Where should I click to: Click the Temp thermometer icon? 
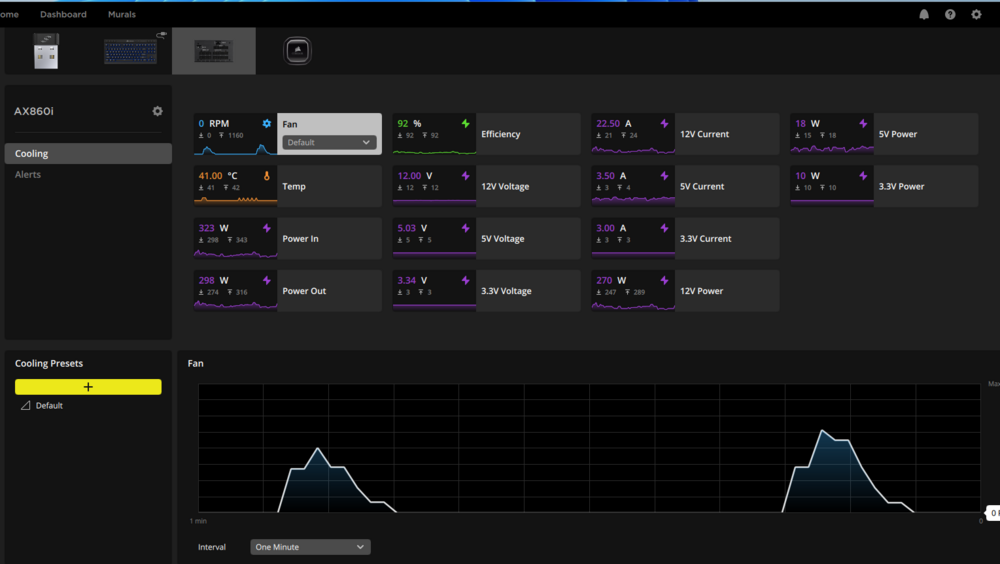[x=267, y=175]
